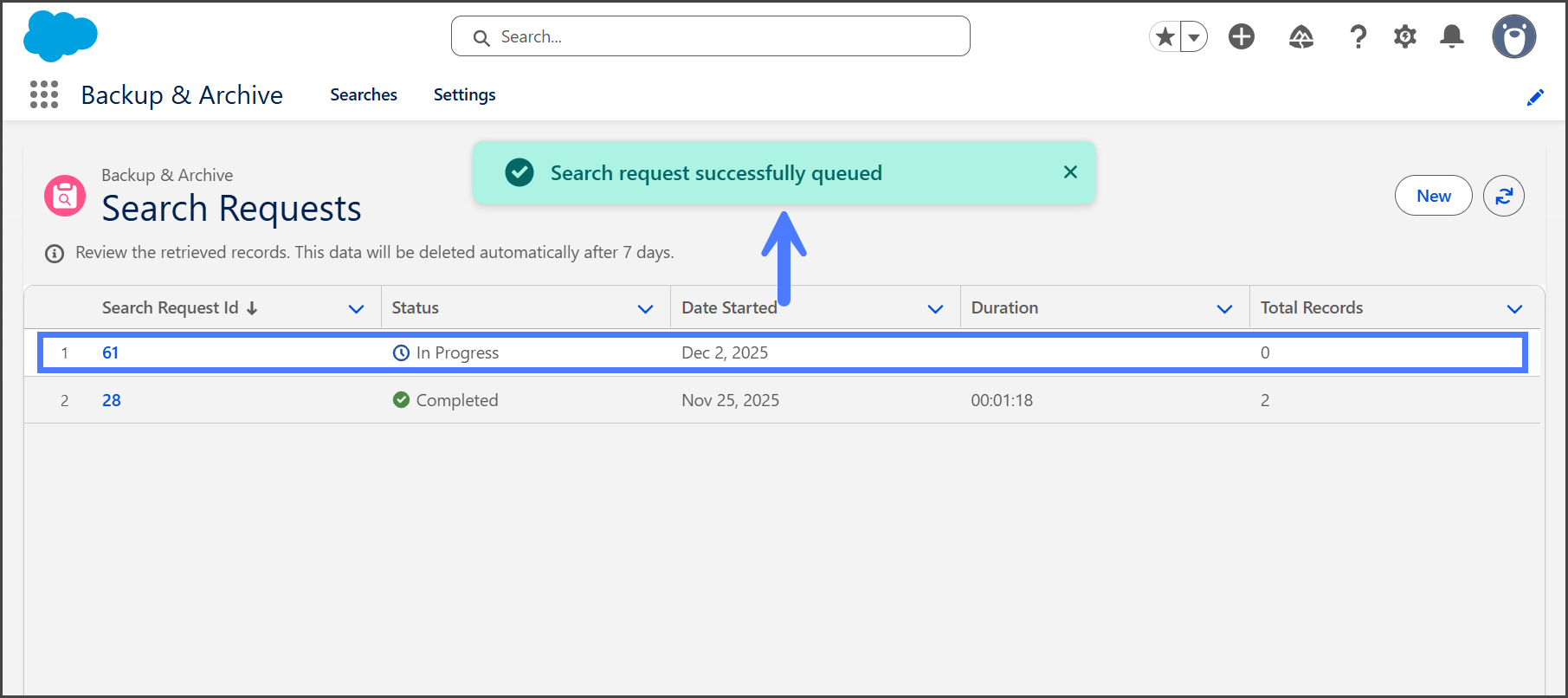Image resolution: width=1568 pixels, height=698 pixels.
Task: Open search request 61 link
Action: (x=110, y=352)
